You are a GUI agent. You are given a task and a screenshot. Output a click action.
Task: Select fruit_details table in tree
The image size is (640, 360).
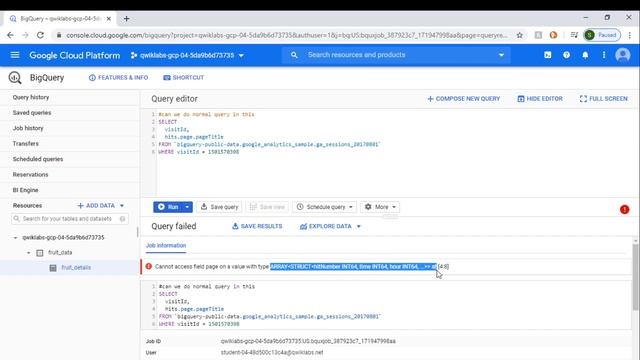point(76,268)
